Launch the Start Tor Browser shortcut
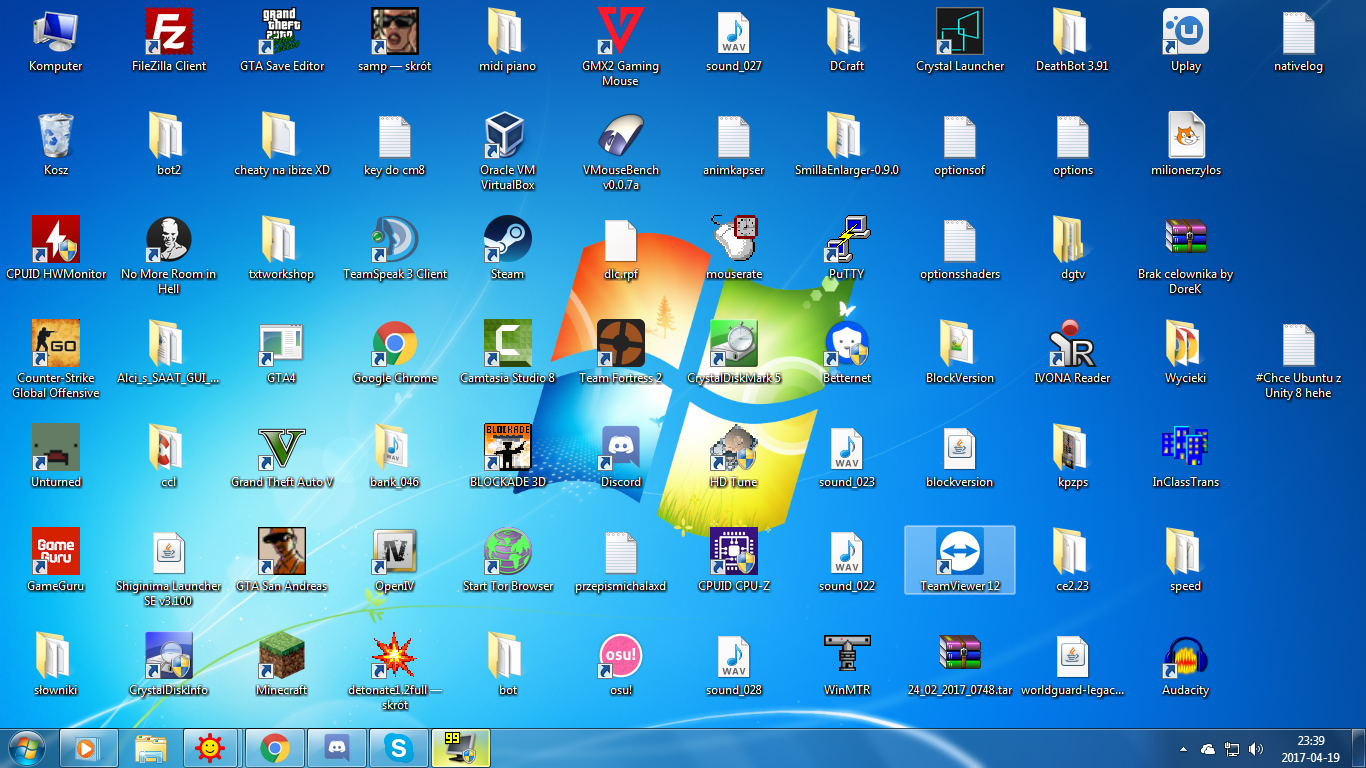The width and height of the screenshot is (1366, 768). pos(508,552)
